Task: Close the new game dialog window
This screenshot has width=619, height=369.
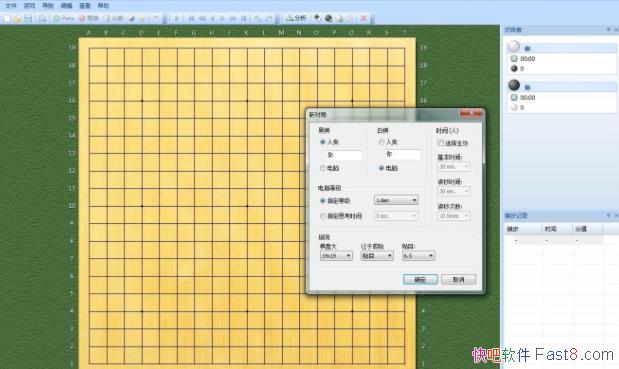Action: click(x=471, y=113)
